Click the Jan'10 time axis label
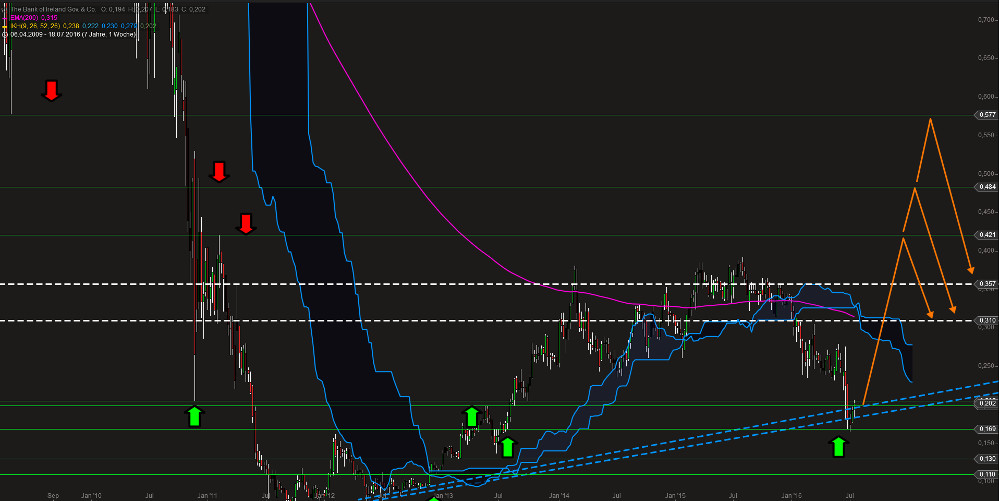The width and height of the screenshot is (1000, 501). pyautogui.click(x=91, y=495)
